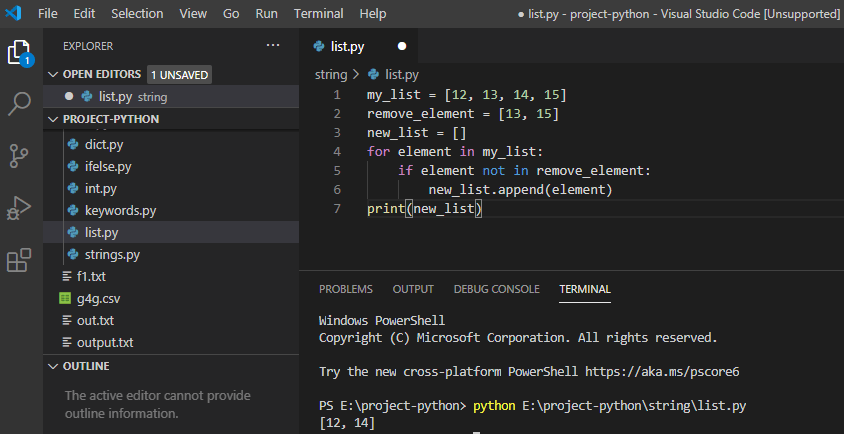844x434 pixels.
Task: Open the Explorer view in the activity bar
Action: (20, 53)
